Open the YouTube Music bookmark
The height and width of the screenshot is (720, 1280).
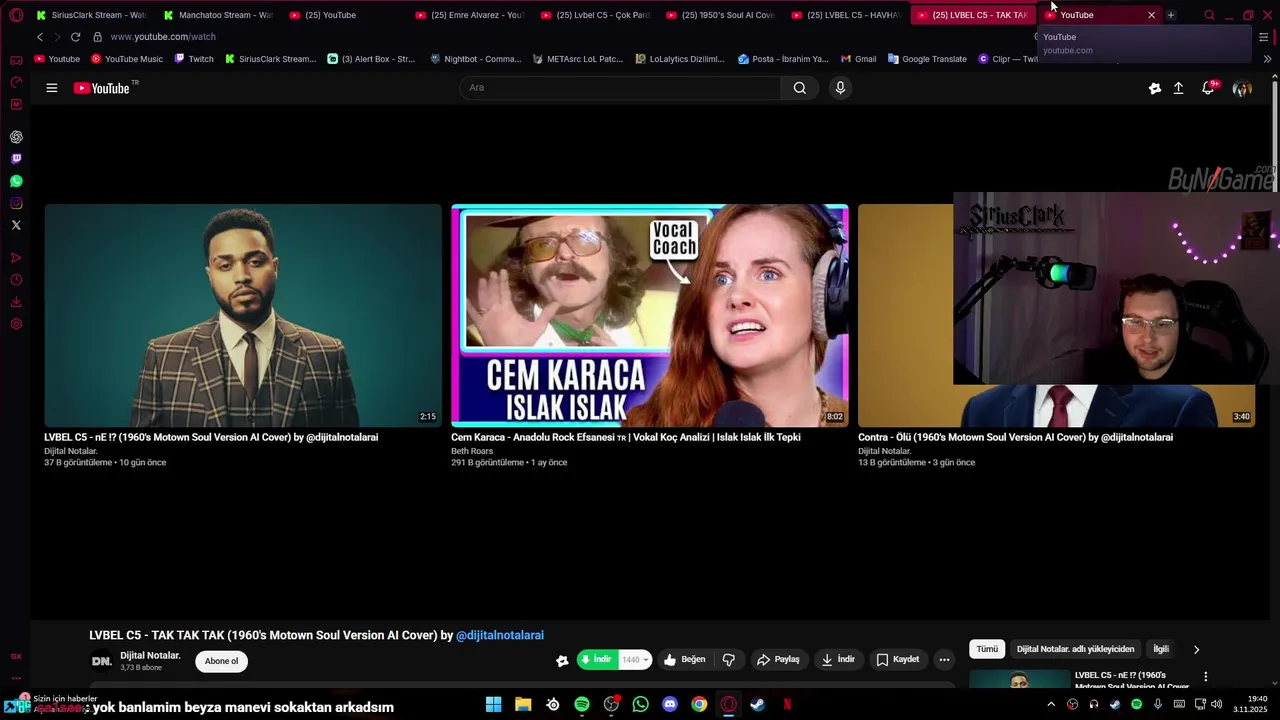click(x=127, y=59)
